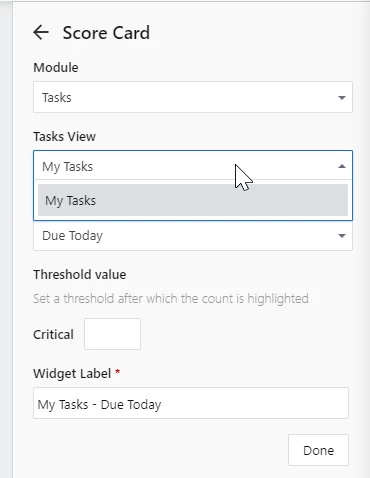Open the Module dropdown arrow
Screen dimensions: 370x478
coord(342,98)
